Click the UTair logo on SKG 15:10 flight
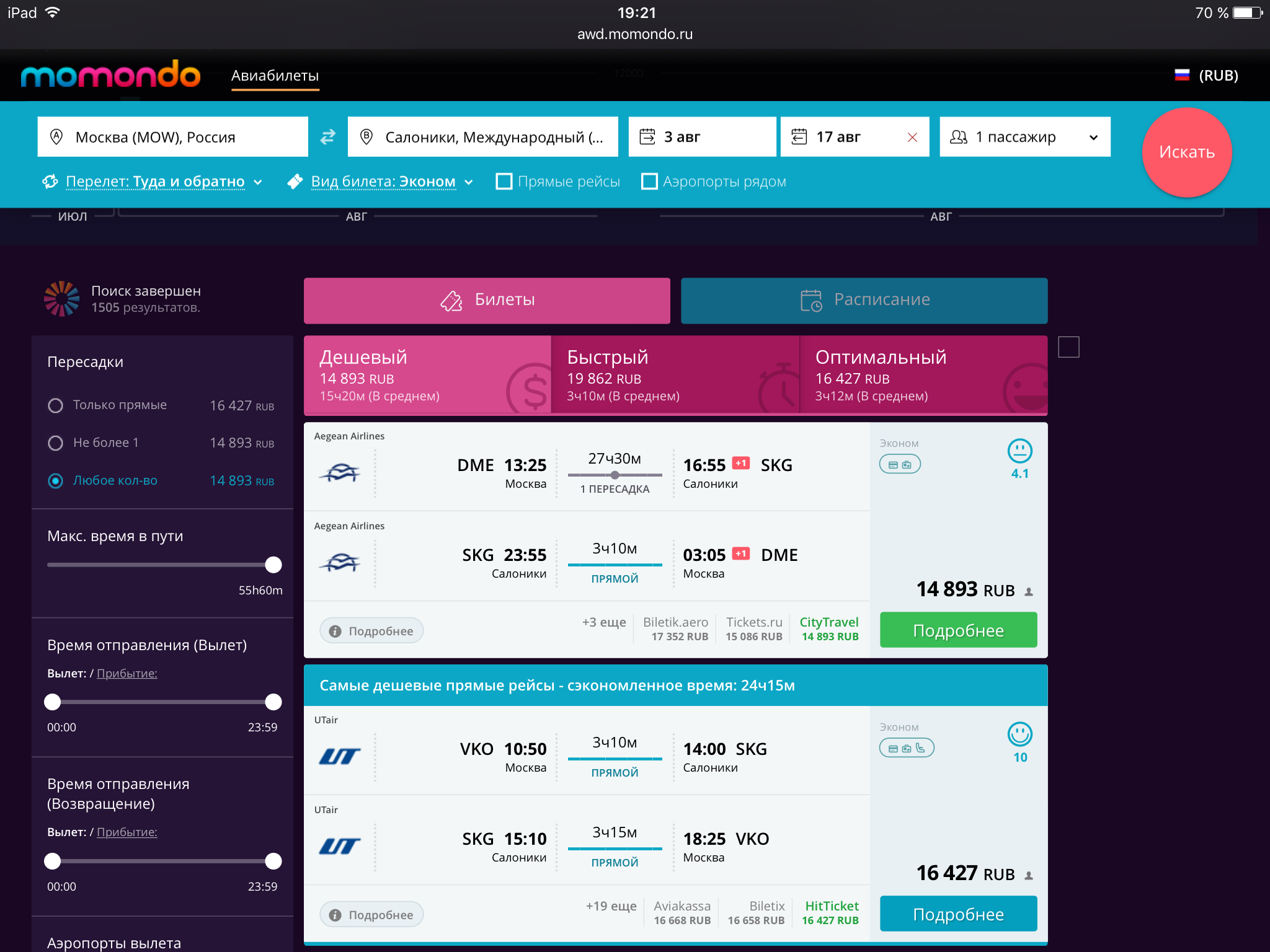1270x952 pixels. (339, 847)
